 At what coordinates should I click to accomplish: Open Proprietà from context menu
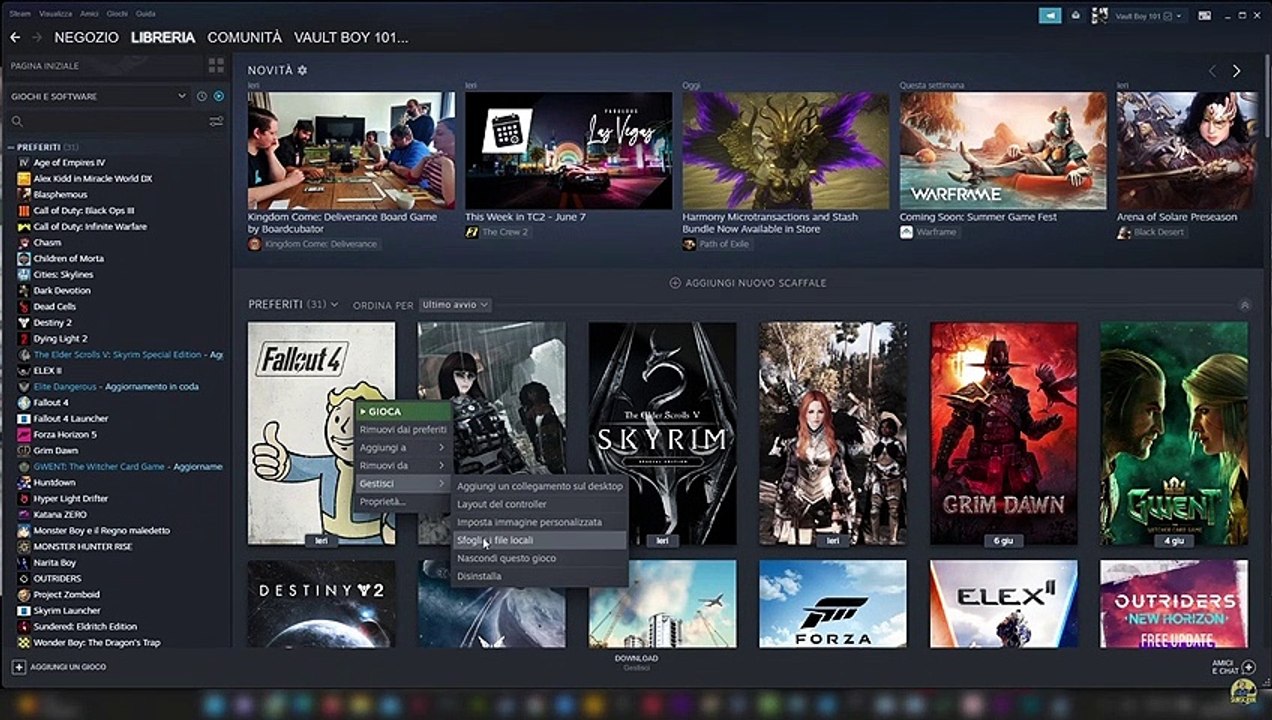tap(403, 501)
